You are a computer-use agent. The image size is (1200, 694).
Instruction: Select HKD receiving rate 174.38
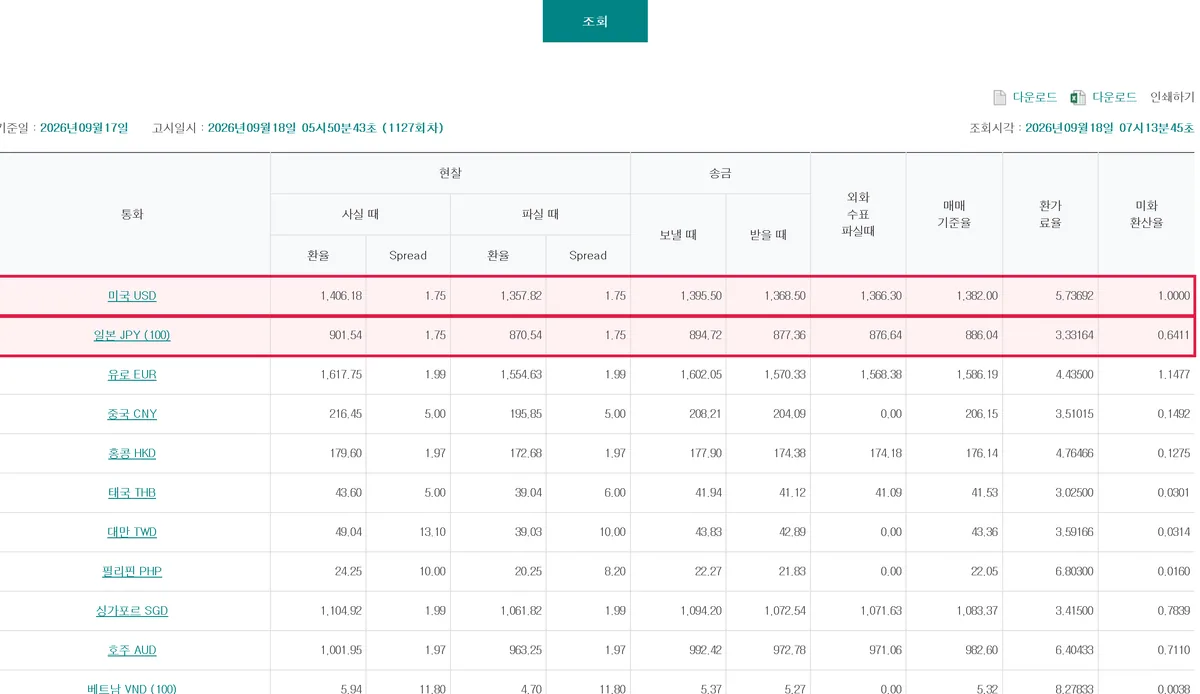click(x=789, y=453)
